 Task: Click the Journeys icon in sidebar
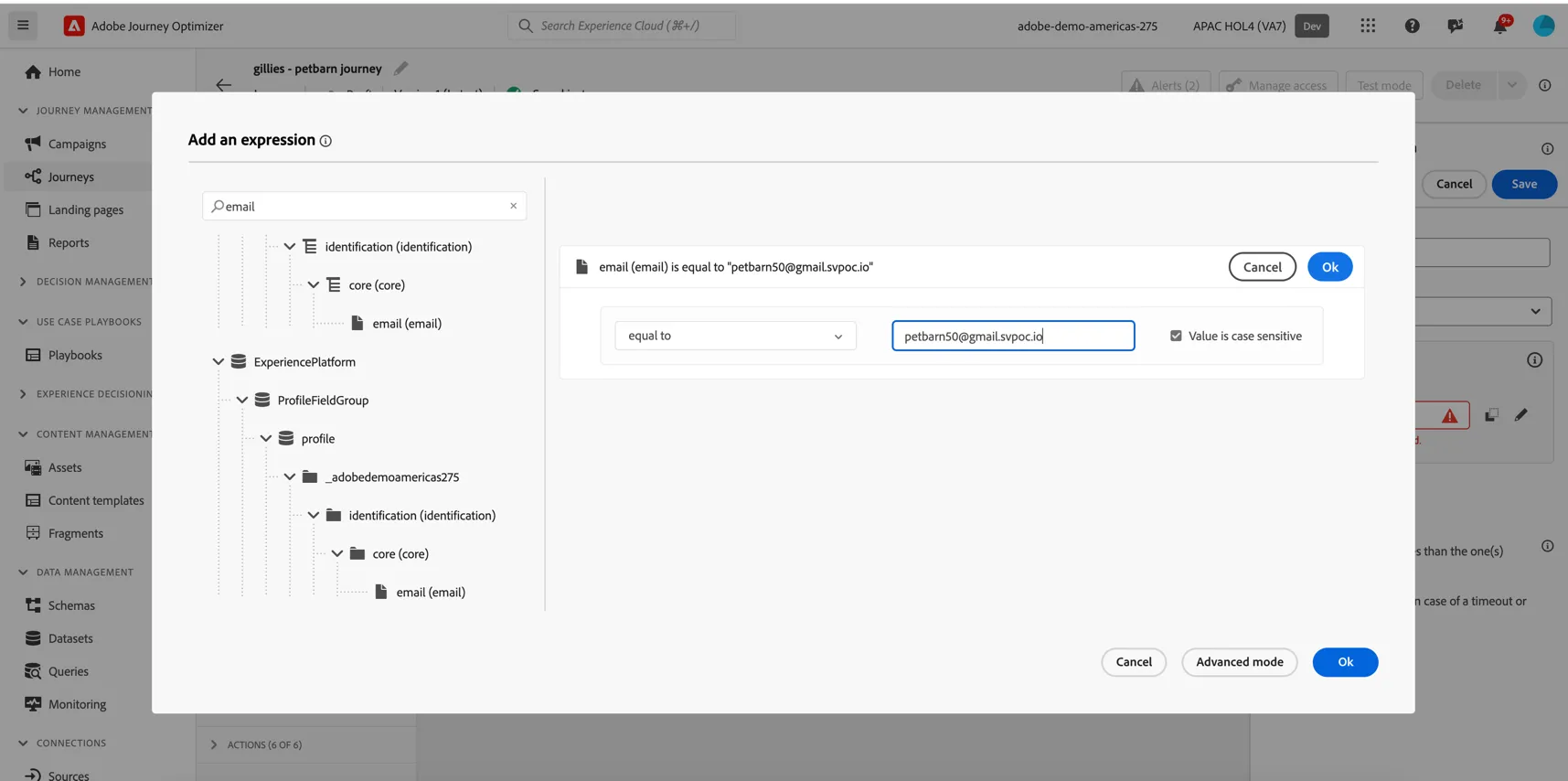tap(33, 177)
